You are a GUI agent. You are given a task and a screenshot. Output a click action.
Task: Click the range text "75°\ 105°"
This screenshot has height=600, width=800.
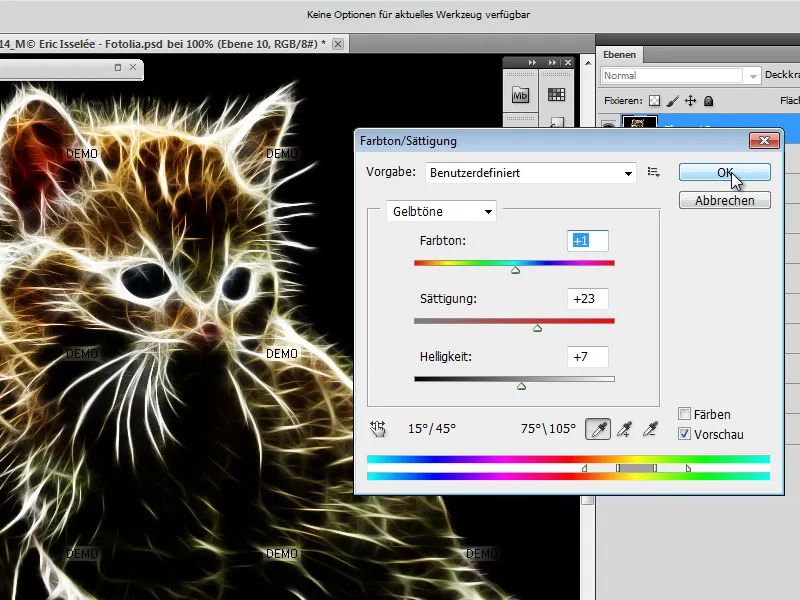[548, 429]
